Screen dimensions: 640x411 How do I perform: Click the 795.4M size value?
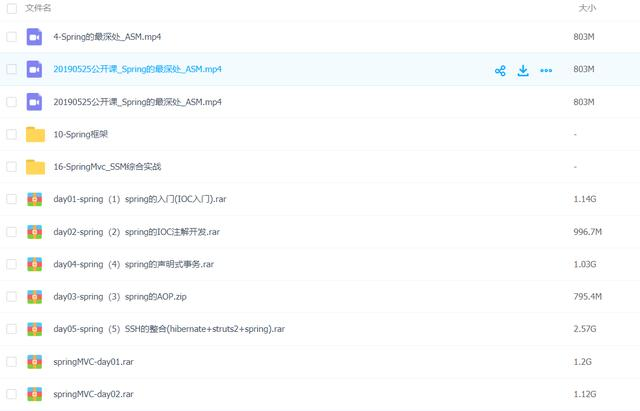pos(587,297)
